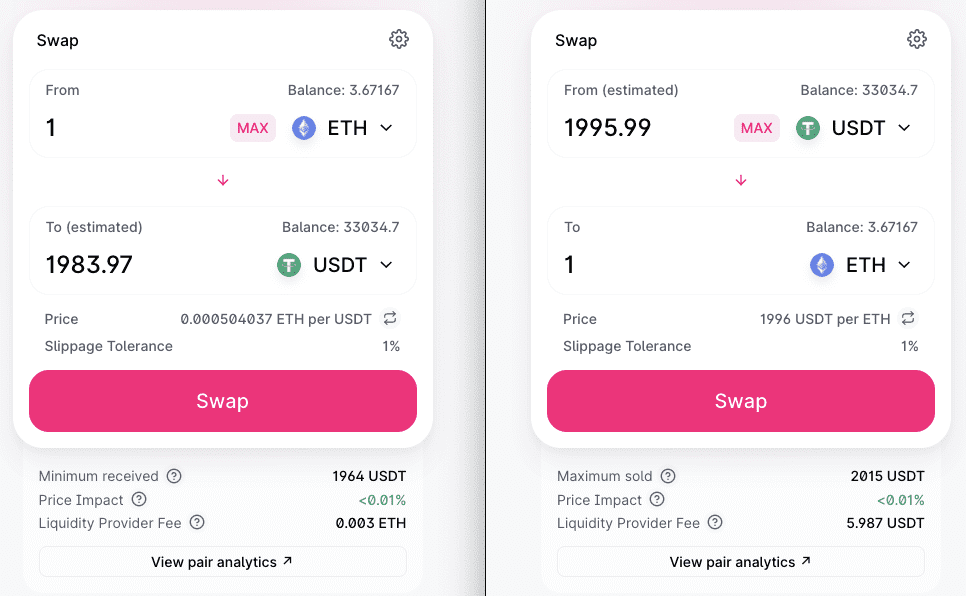This screenshot has height=596, width=966.
Task: Invert the USDT per ETH price display
Action: pyautogui.click(x=908, y=318)
